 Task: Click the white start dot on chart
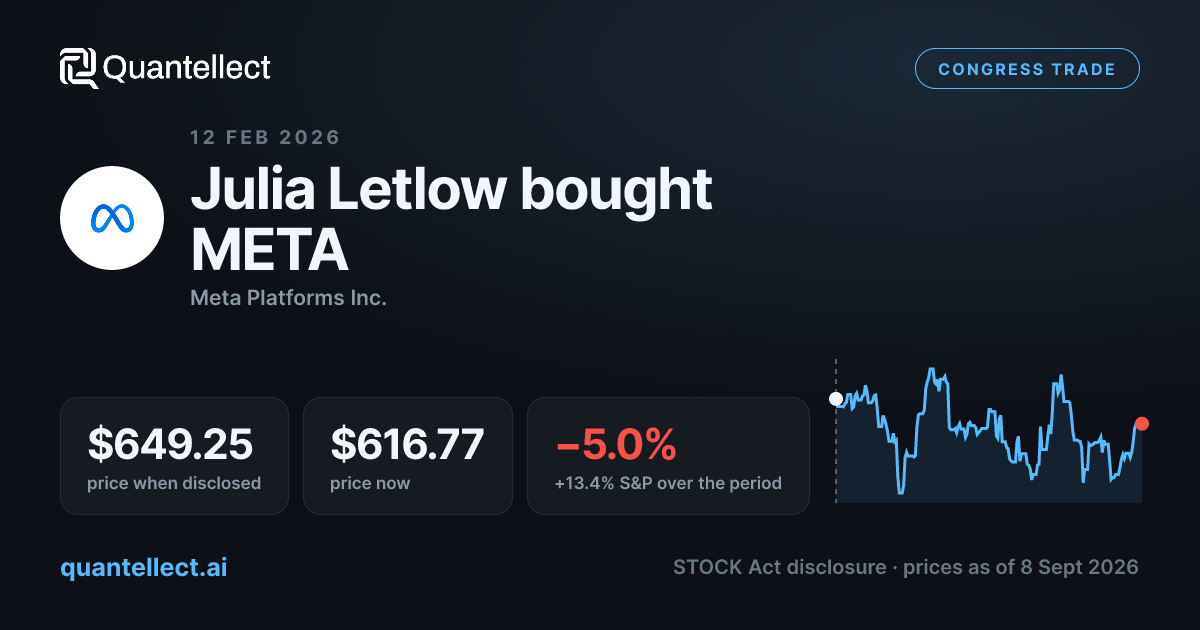[x=836, y=399]
